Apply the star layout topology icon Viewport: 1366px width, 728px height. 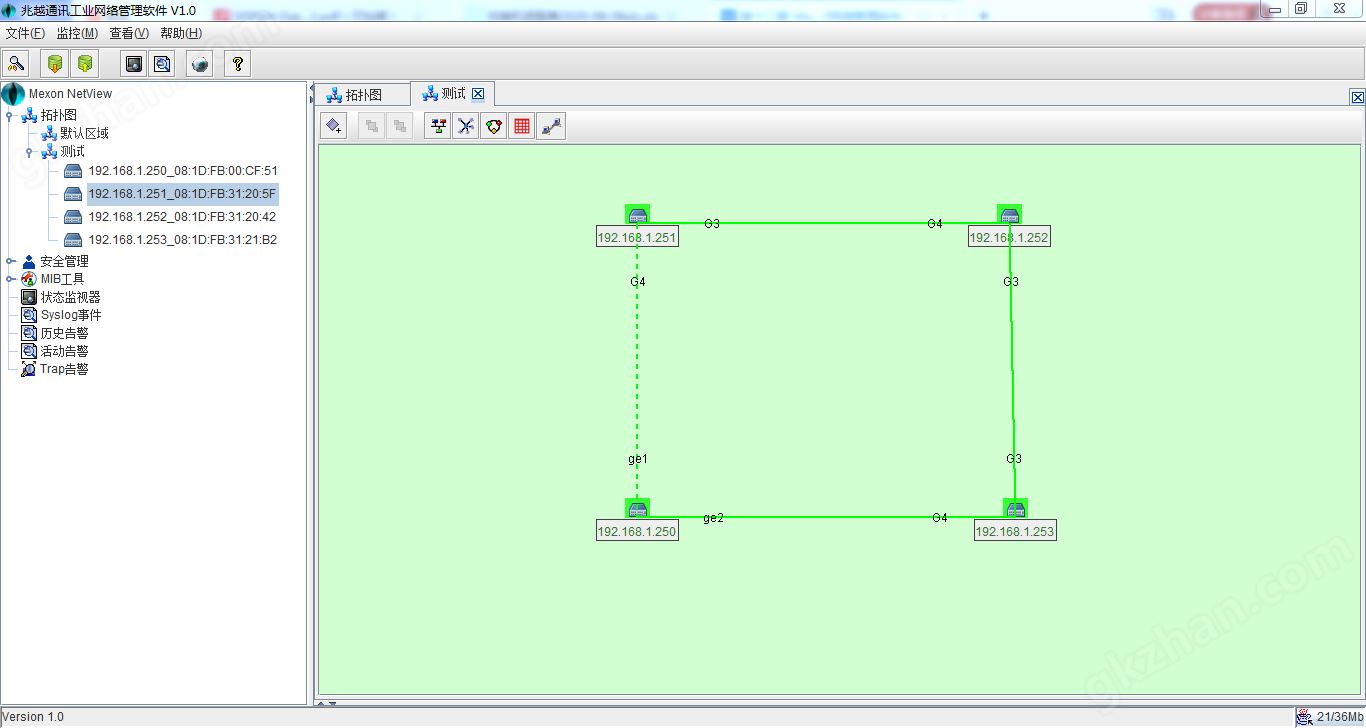(466, 126)
